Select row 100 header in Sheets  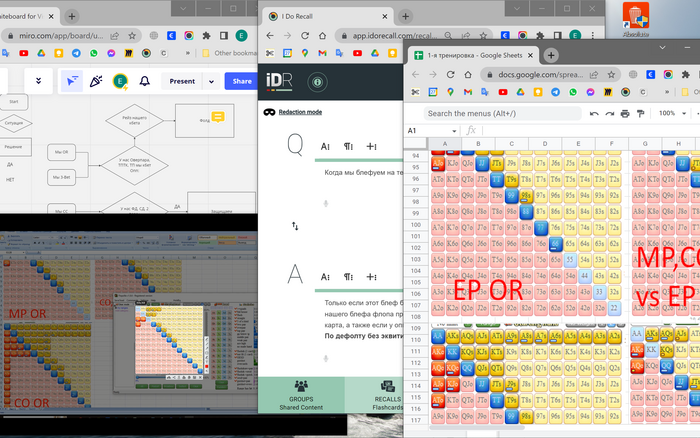416,225
